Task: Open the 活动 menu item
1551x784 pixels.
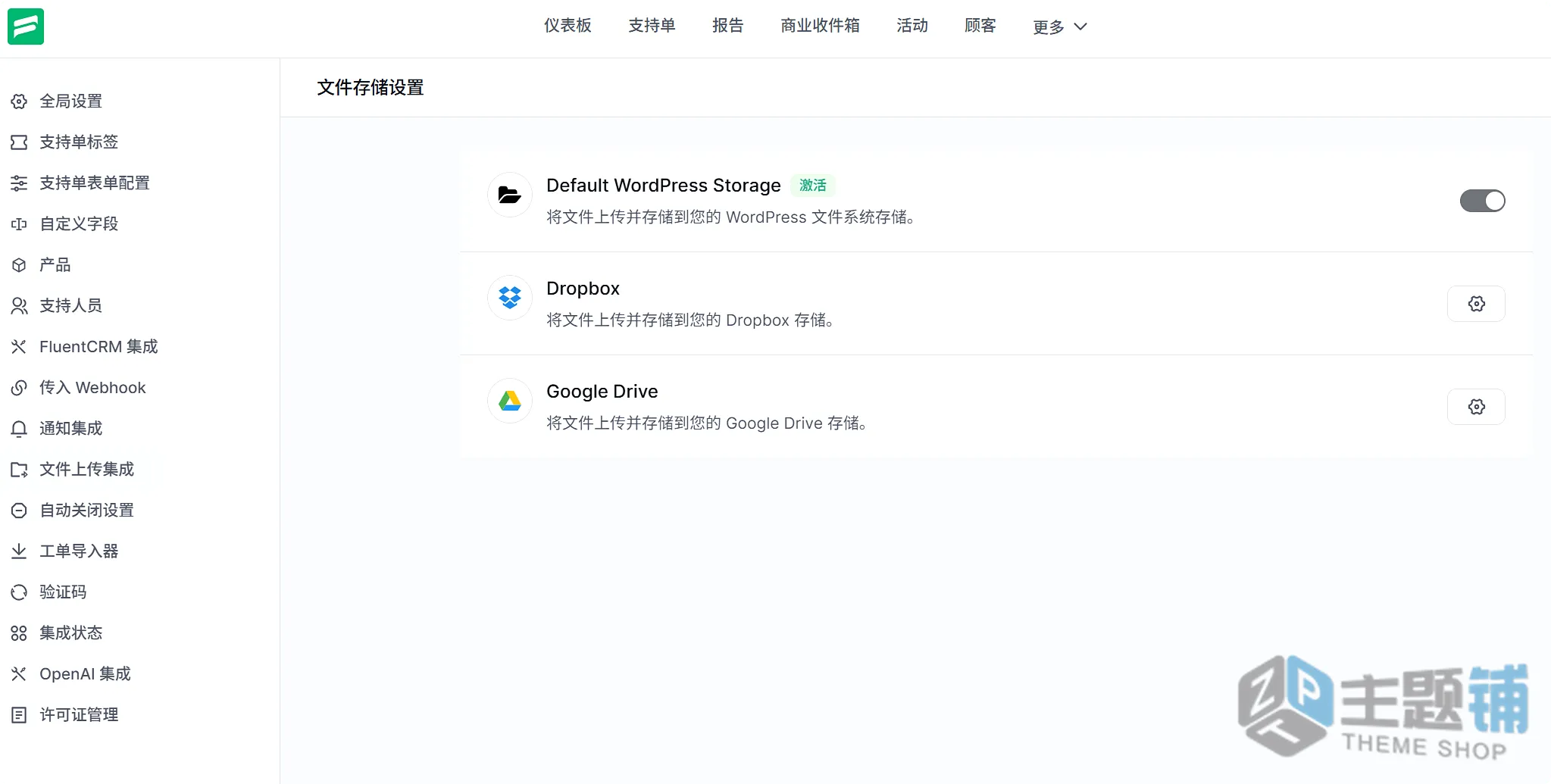Action: (912, 26)
